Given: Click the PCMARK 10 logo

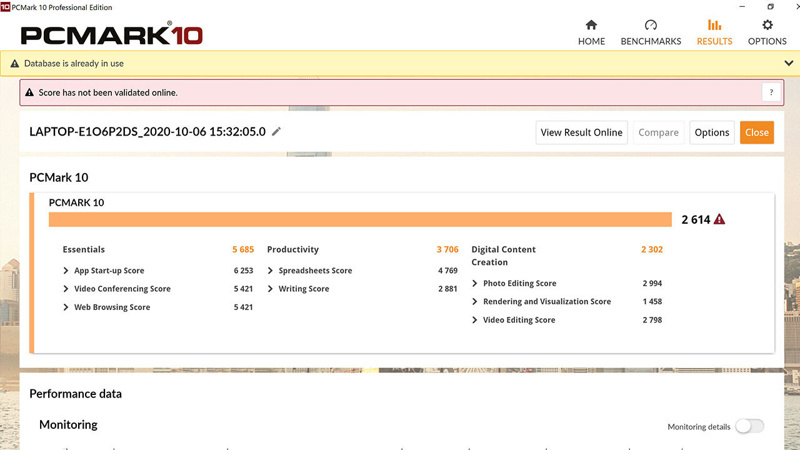Looking at the screenshot, I should point(112,34).
